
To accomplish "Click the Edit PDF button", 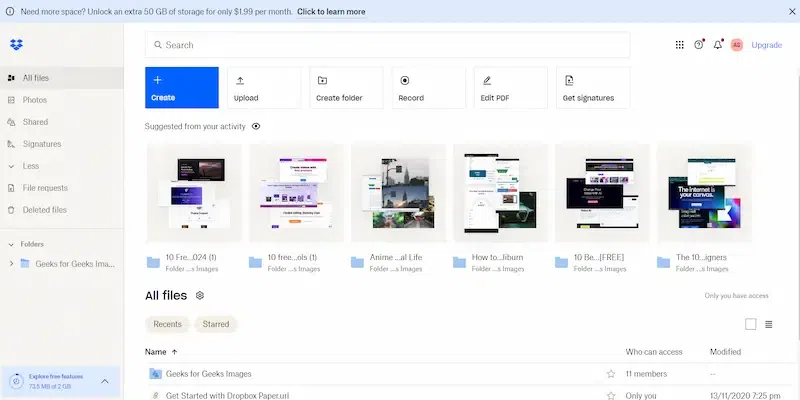I will [x=511, y=88].
